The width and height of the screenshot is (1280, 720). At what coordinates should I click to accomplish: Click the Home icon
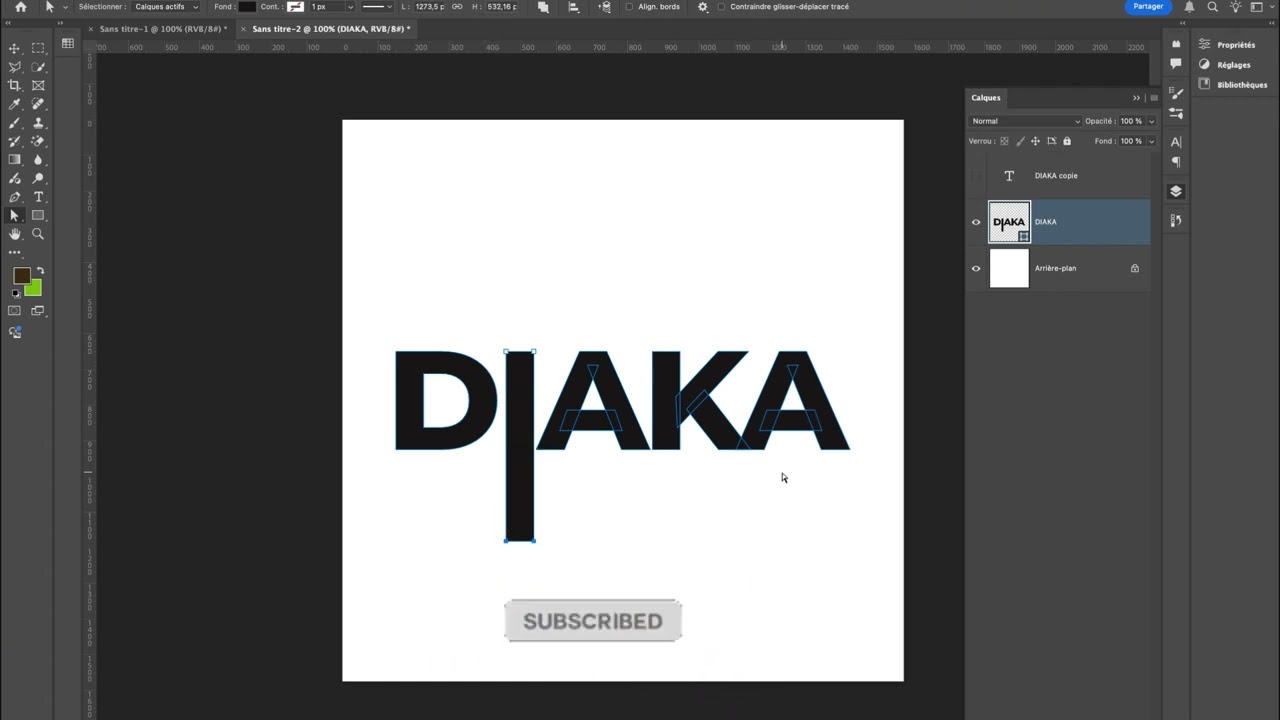20,7
